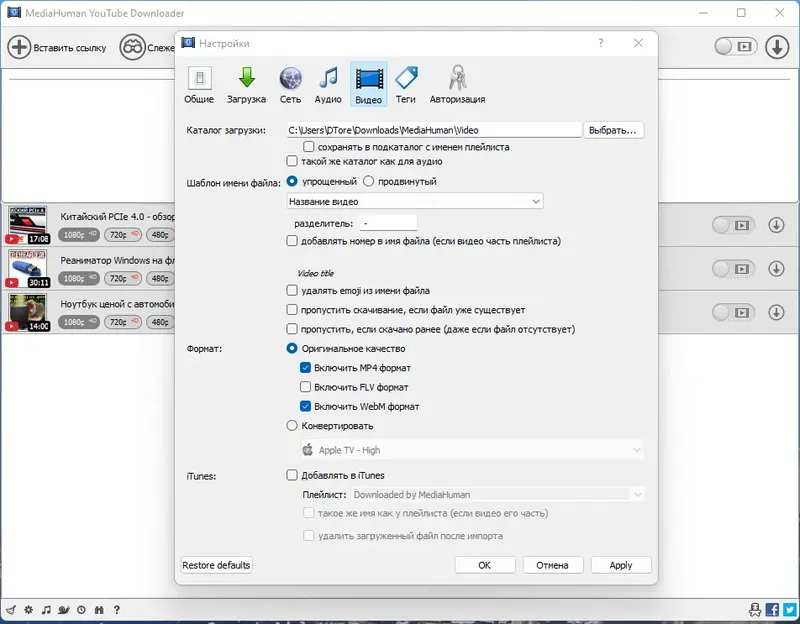Enable 'сохранять в подкаталог с именем плейлиста'
This screenshot has height=624, width=800.
pyautogui.click(x=308, y=147)
